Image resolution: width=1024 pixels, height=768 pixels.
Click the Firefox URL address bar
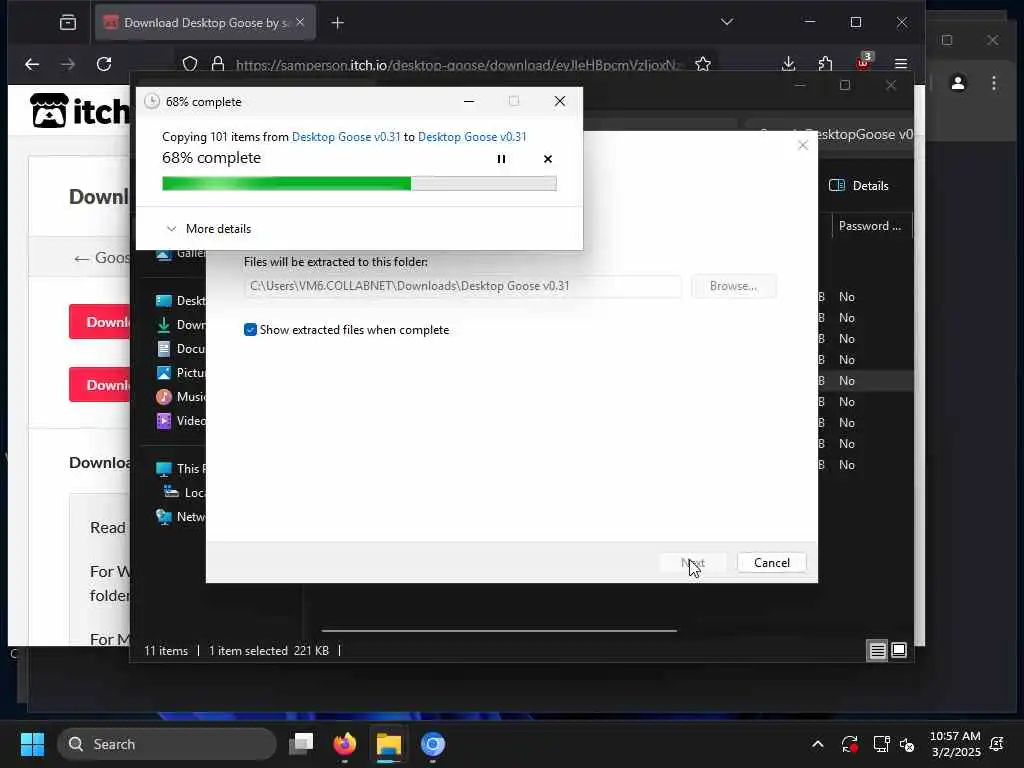click(457, 65)
